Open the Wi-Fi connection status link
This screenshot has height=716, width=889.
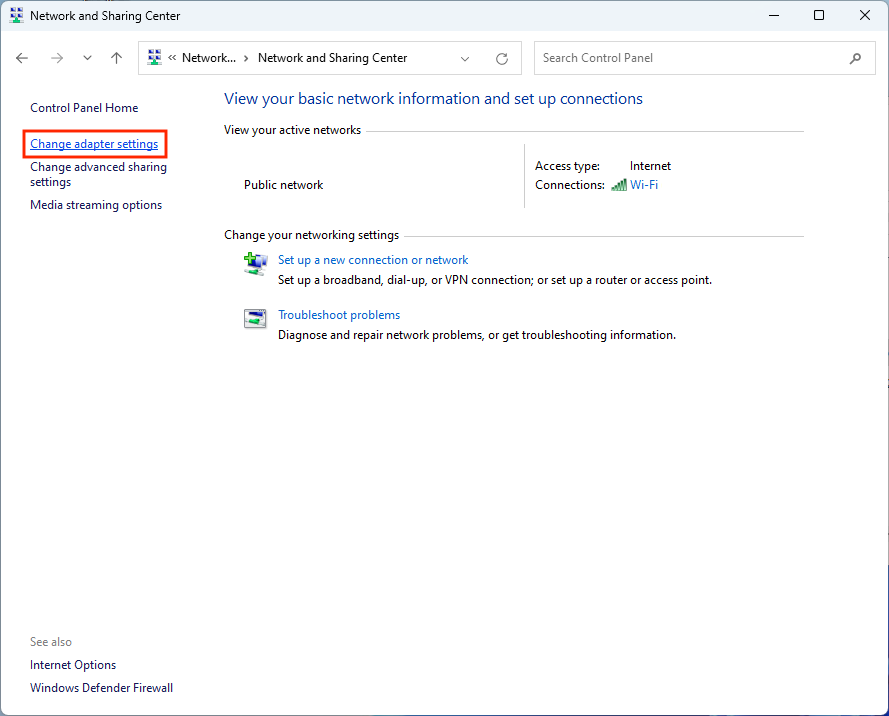(644, 185)
